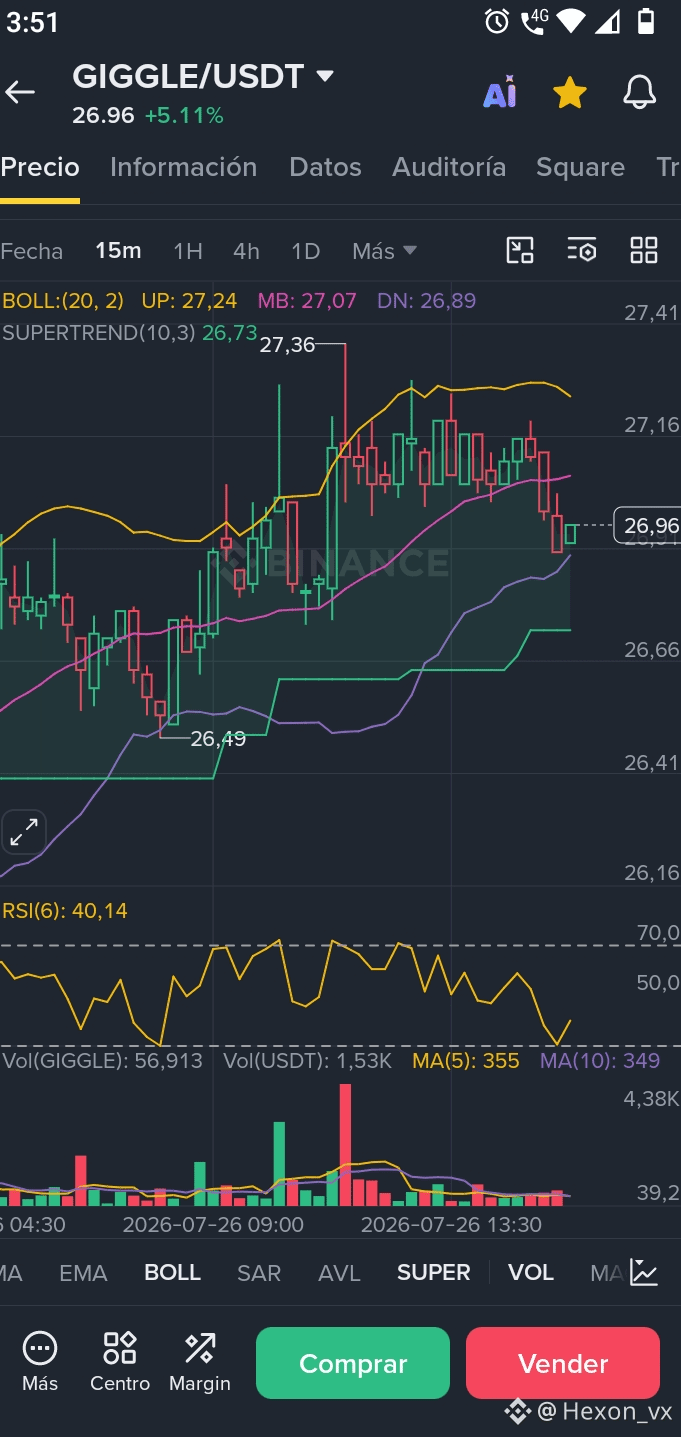Screen dimensions: 681x1437
Task: Tap the 27,36 high price marker
Action: click(x=287, y=345)
